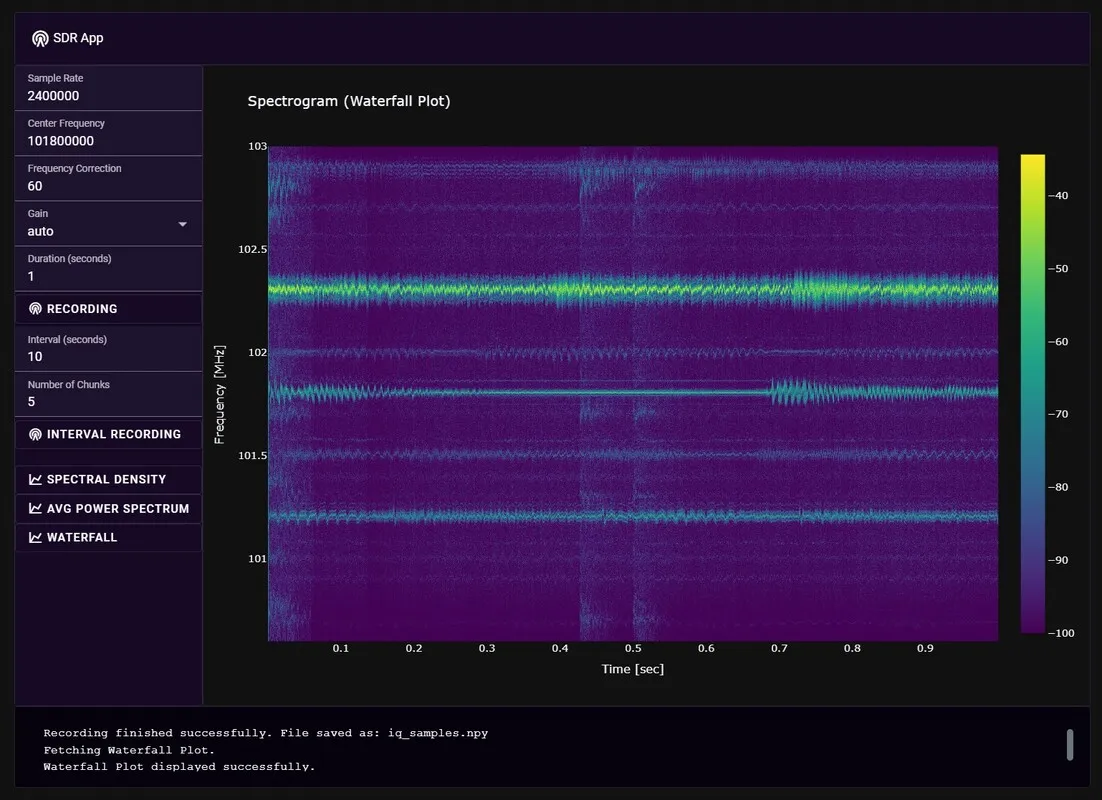Start capture with the RECORDING button

point(108,309)
